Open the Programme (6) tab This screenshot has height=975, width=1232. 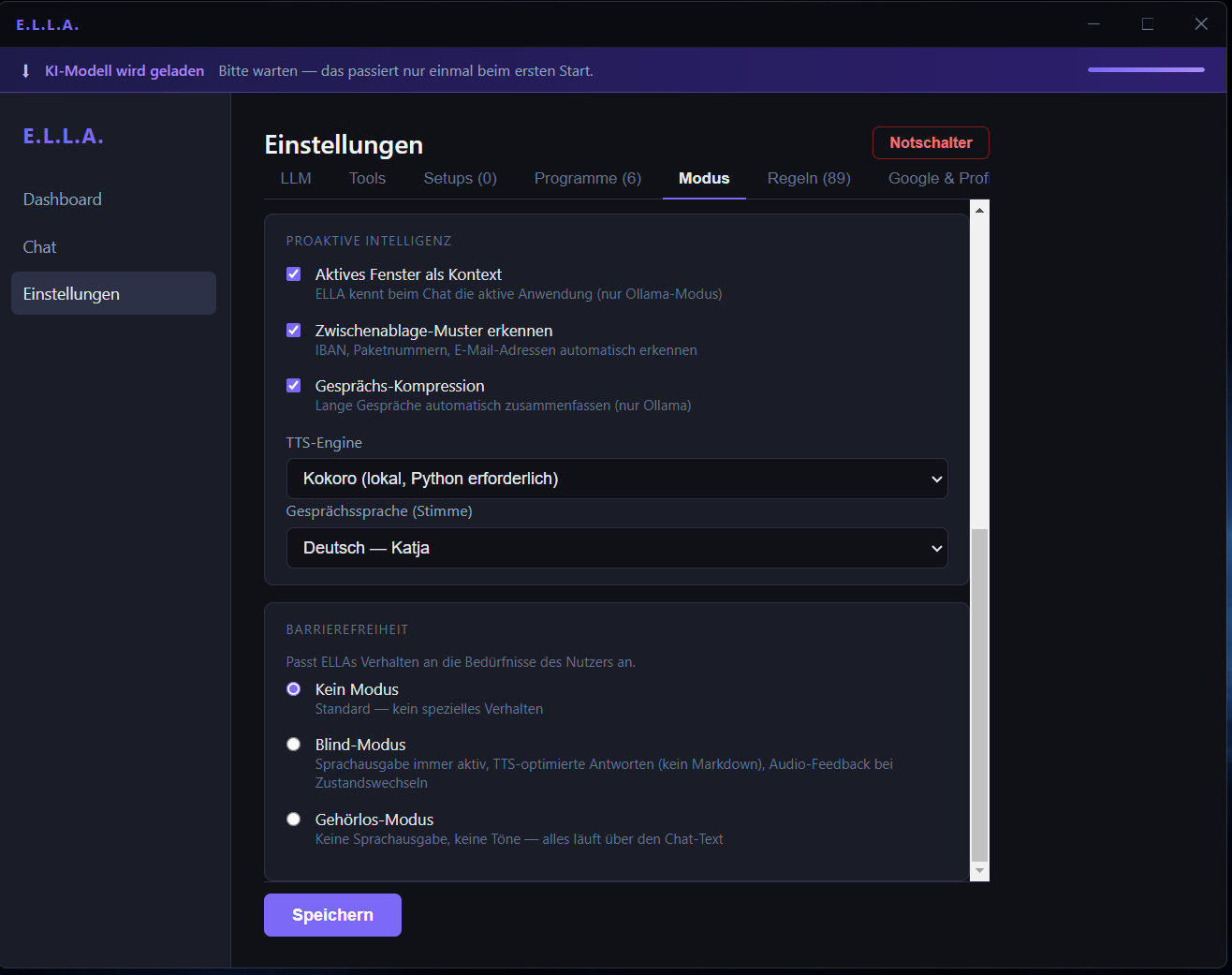[x=588, y=178]
